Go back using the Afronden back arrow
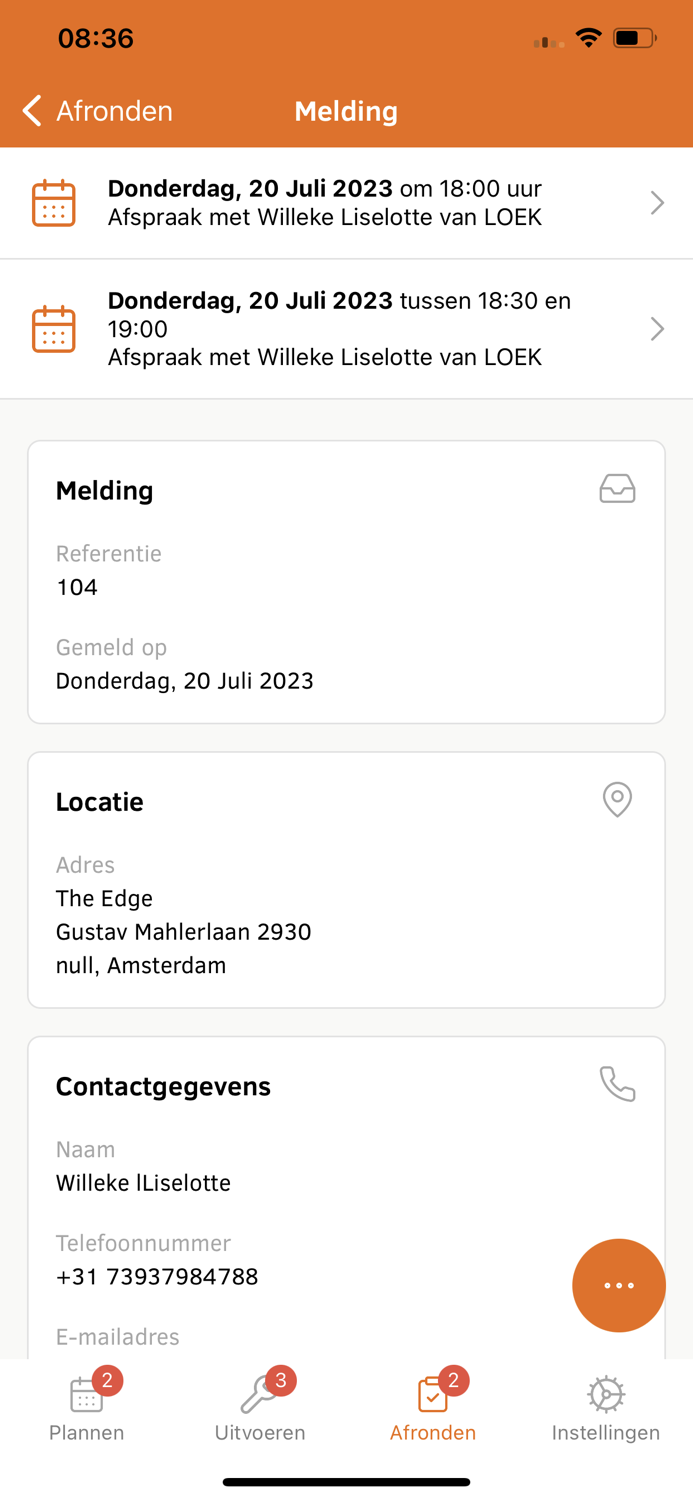 [31, 111]
